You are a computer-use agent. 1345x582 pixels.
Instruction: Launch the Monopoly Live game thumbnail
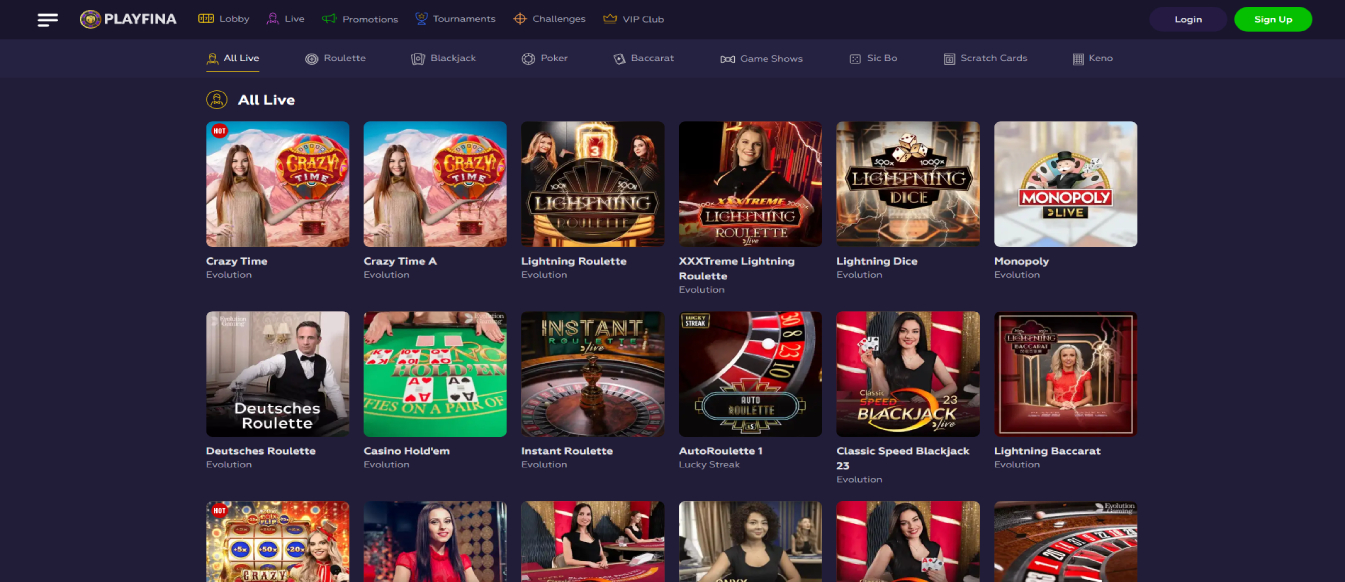[1065, 184]
